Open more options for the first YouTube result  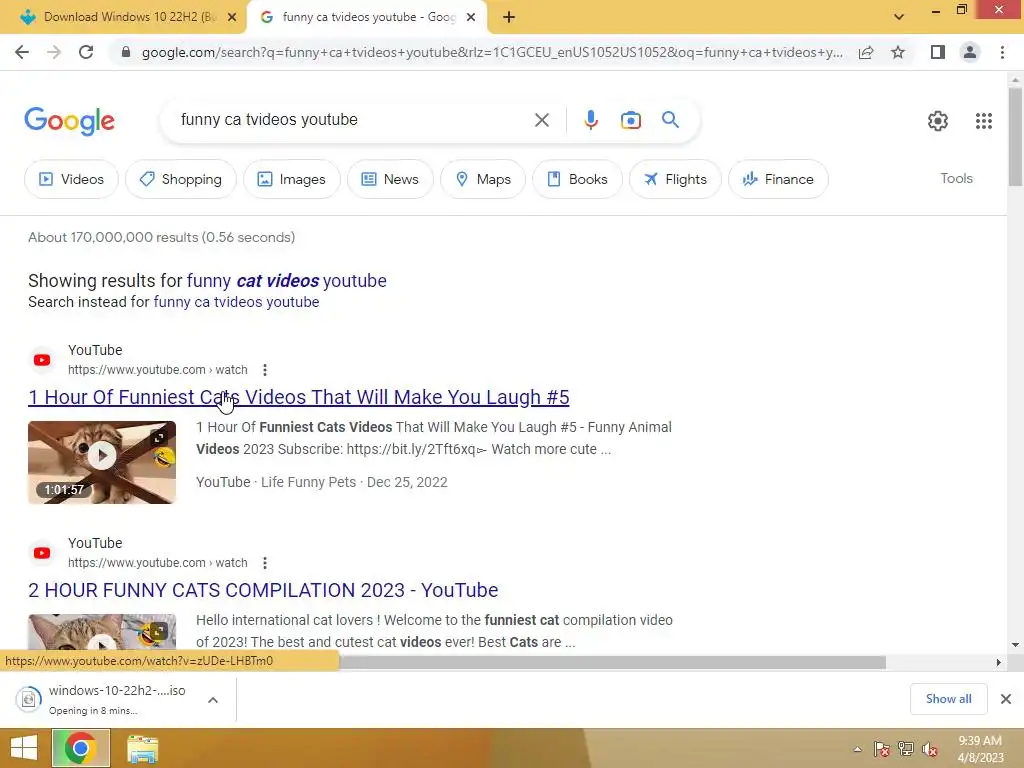tap(264, 370)
